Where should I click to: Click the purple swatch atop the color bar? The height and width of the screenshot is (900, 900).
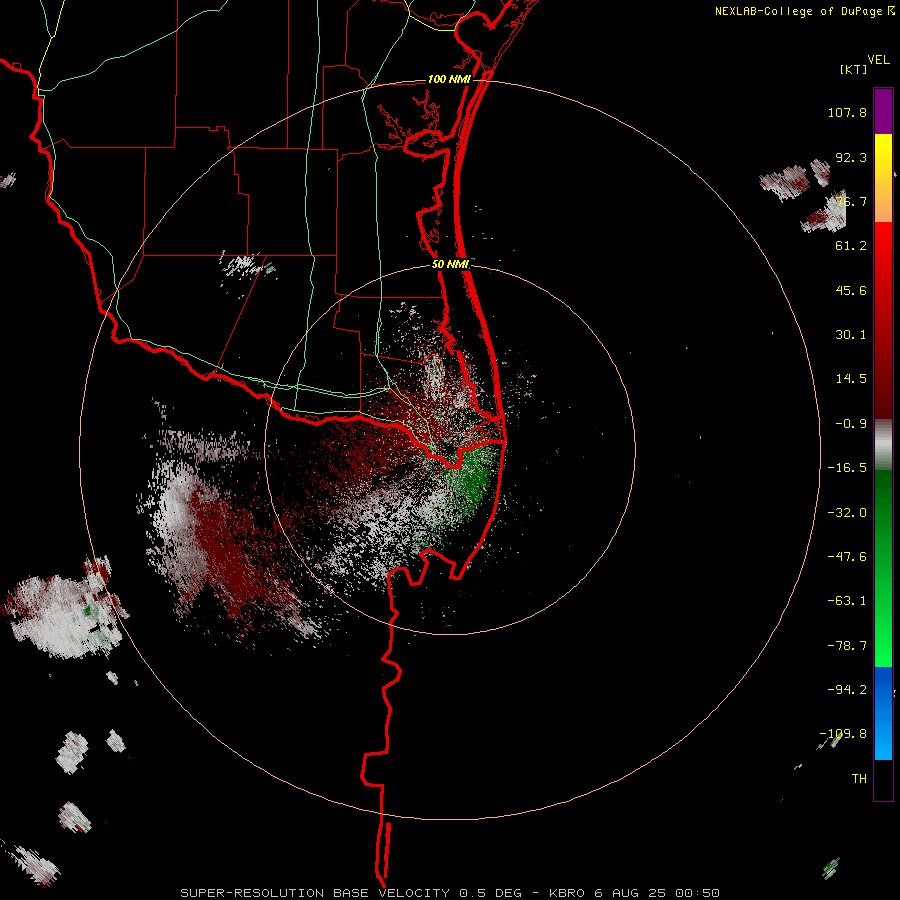[x=883, y=111]
